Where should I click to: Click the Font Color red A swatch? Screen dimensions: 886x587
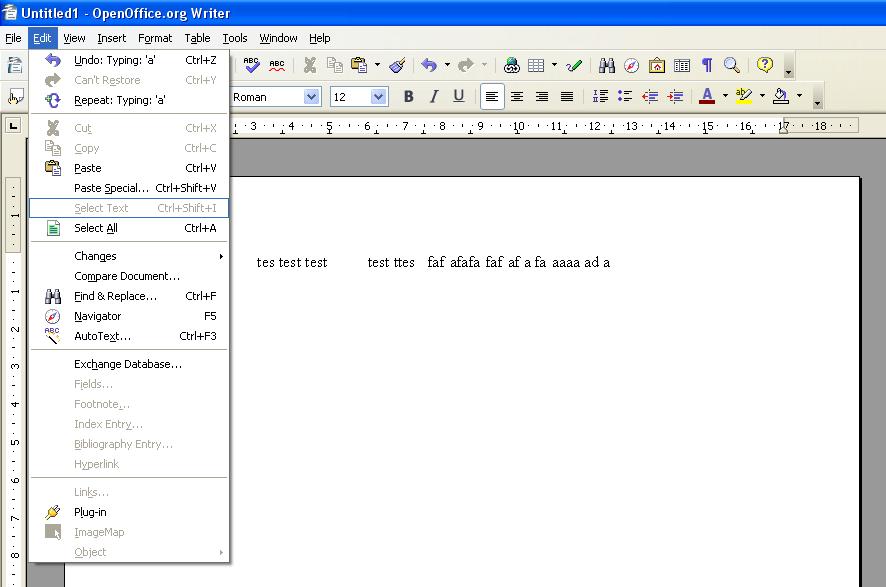point(707,97)
